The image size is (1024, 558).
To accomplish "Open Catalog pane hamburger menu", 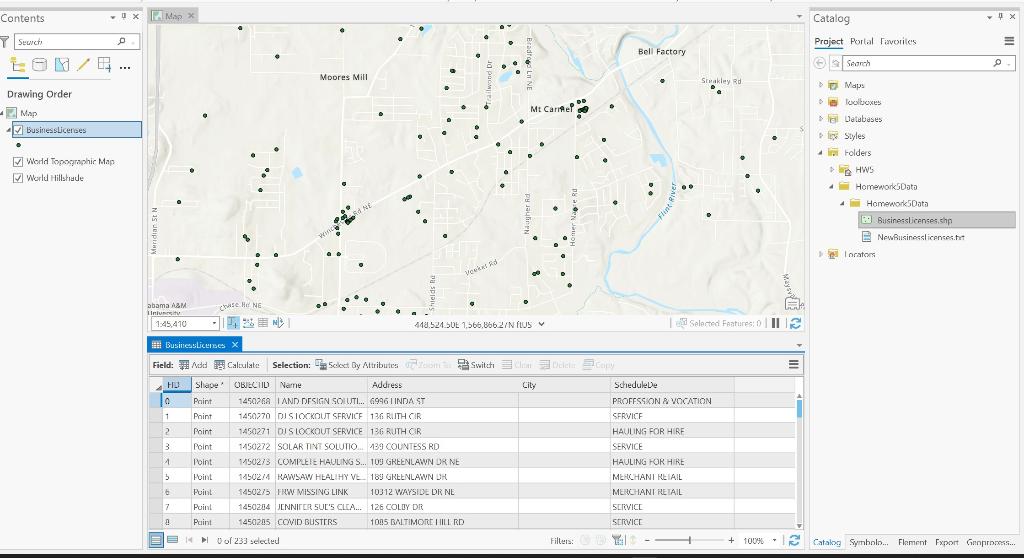I will tap(1009, 41).
